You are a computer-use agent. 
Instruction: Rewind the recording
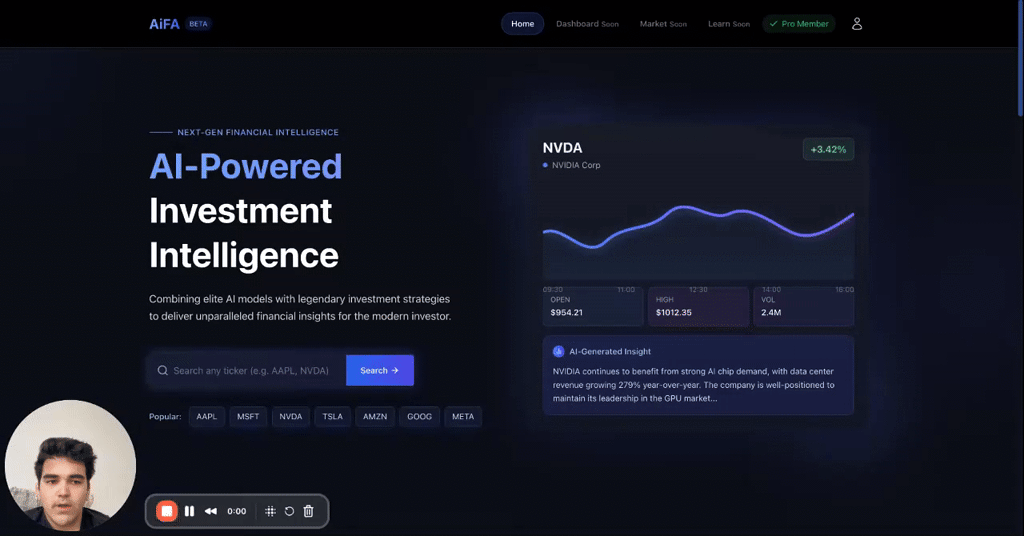click(x=210, y=511)
